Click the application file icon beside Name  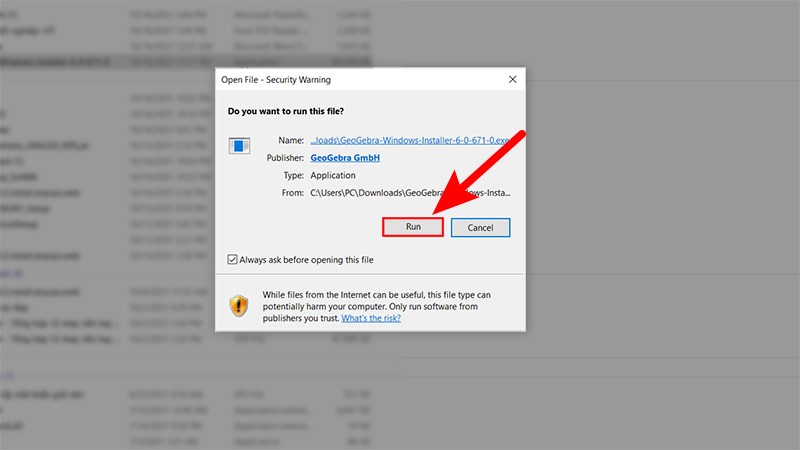click(x=239, y=146)
